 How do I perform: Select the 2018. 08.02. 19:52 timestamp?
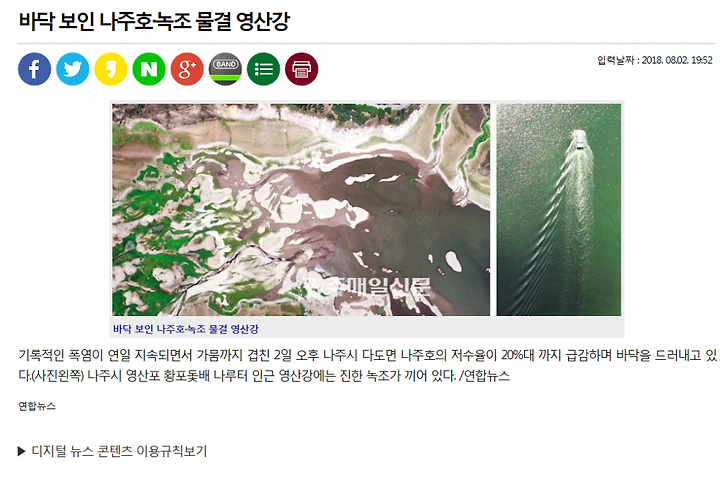tap(677, 60)
